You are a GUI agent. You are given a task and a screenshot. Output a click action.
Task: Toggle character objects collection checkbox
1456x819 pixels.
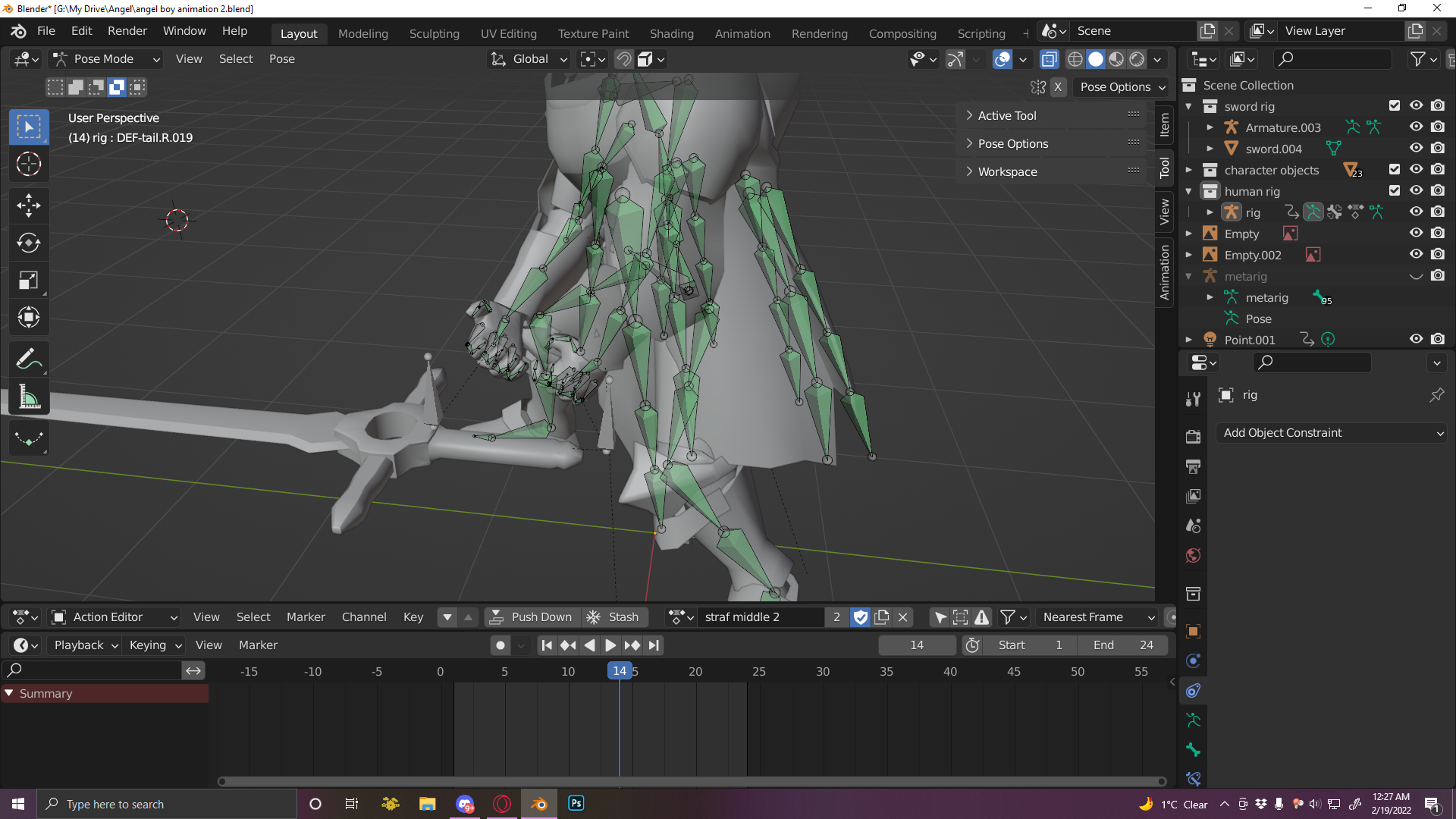[x=1395, y=170]
